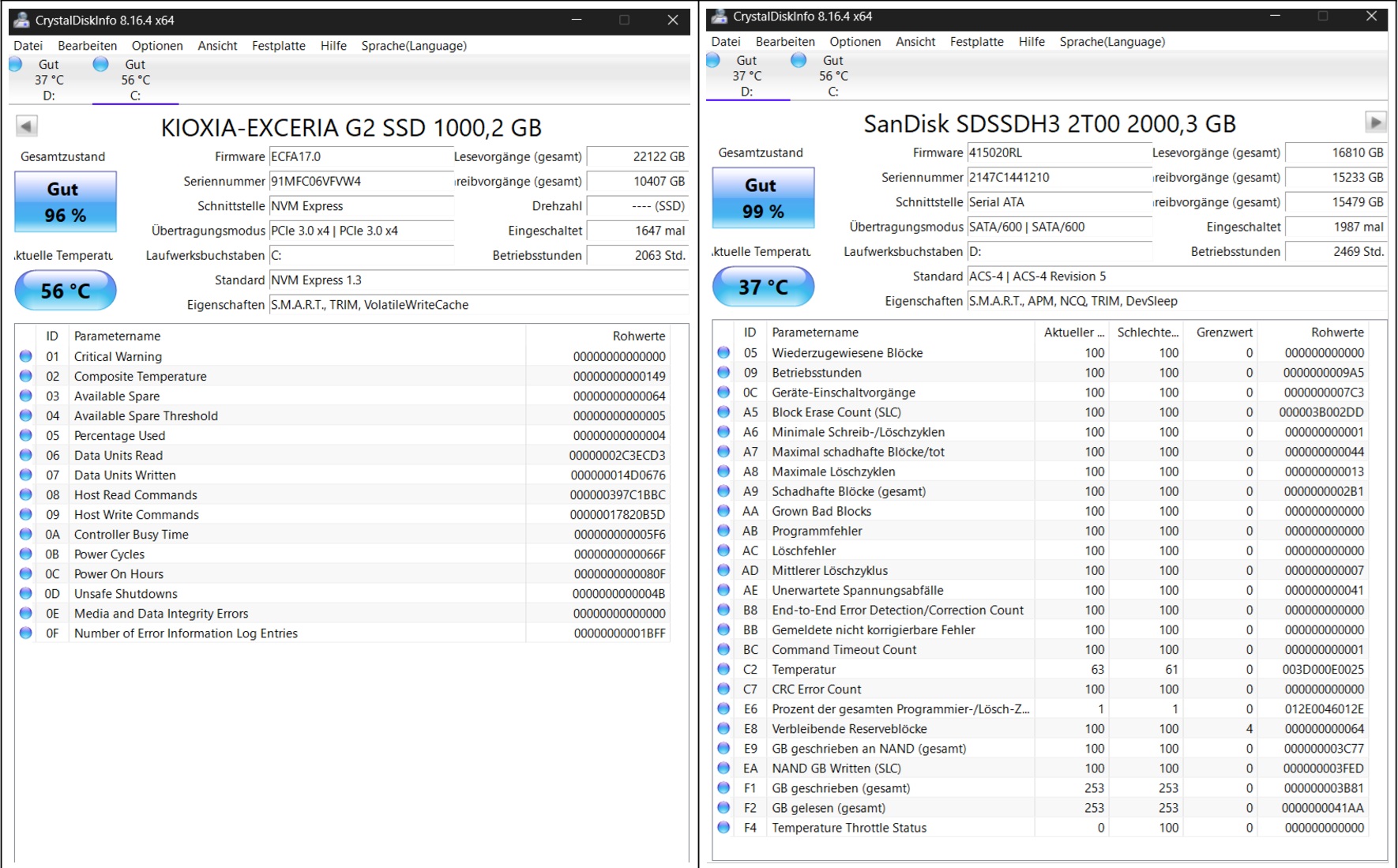Click the D: drive tab label in right window
The height and width of the screenshot is (868, 1398).
746,92
